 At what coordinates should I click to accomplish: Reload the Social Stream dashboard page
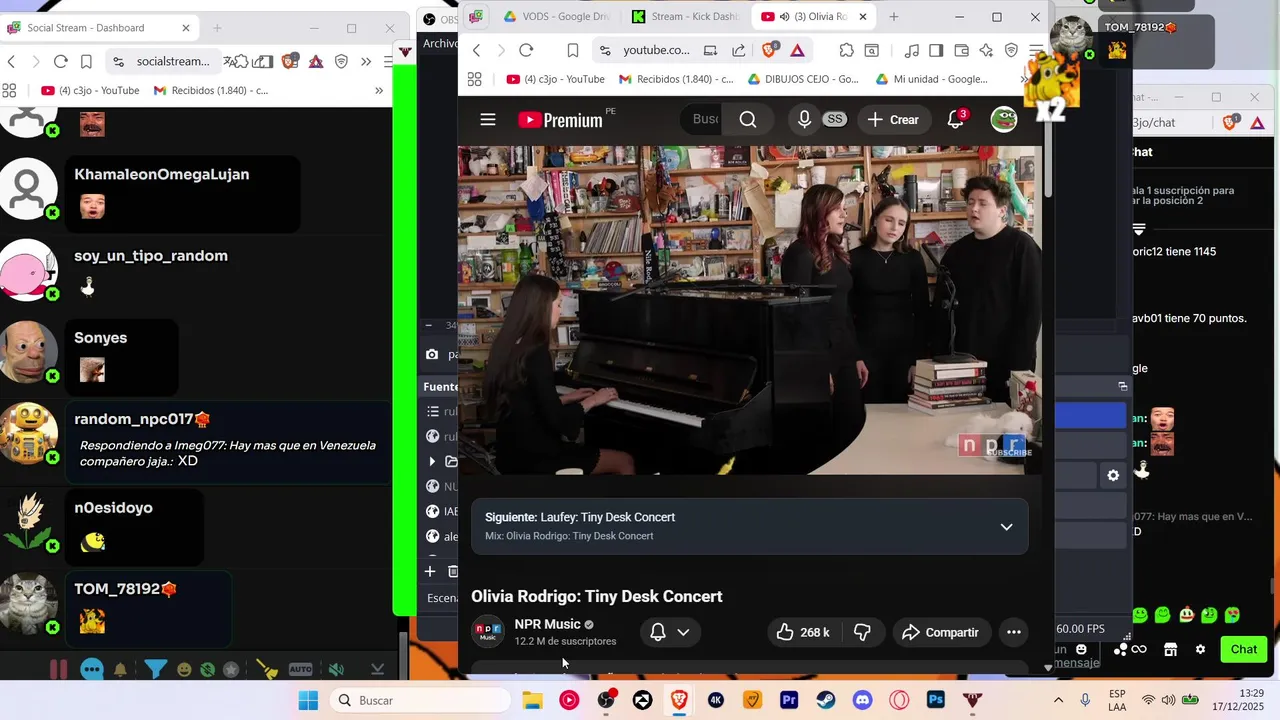pos(60,61)
